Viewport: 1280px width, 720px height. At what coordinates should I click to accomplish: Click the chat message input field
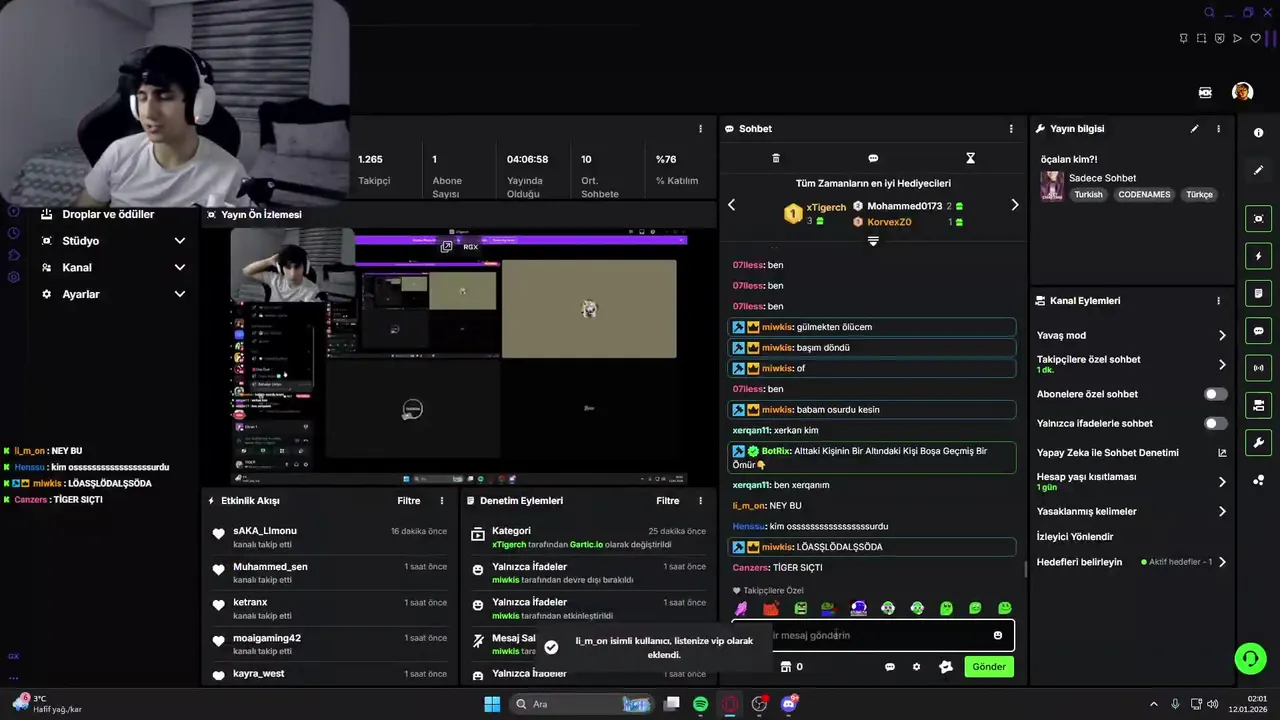point(873,635)
